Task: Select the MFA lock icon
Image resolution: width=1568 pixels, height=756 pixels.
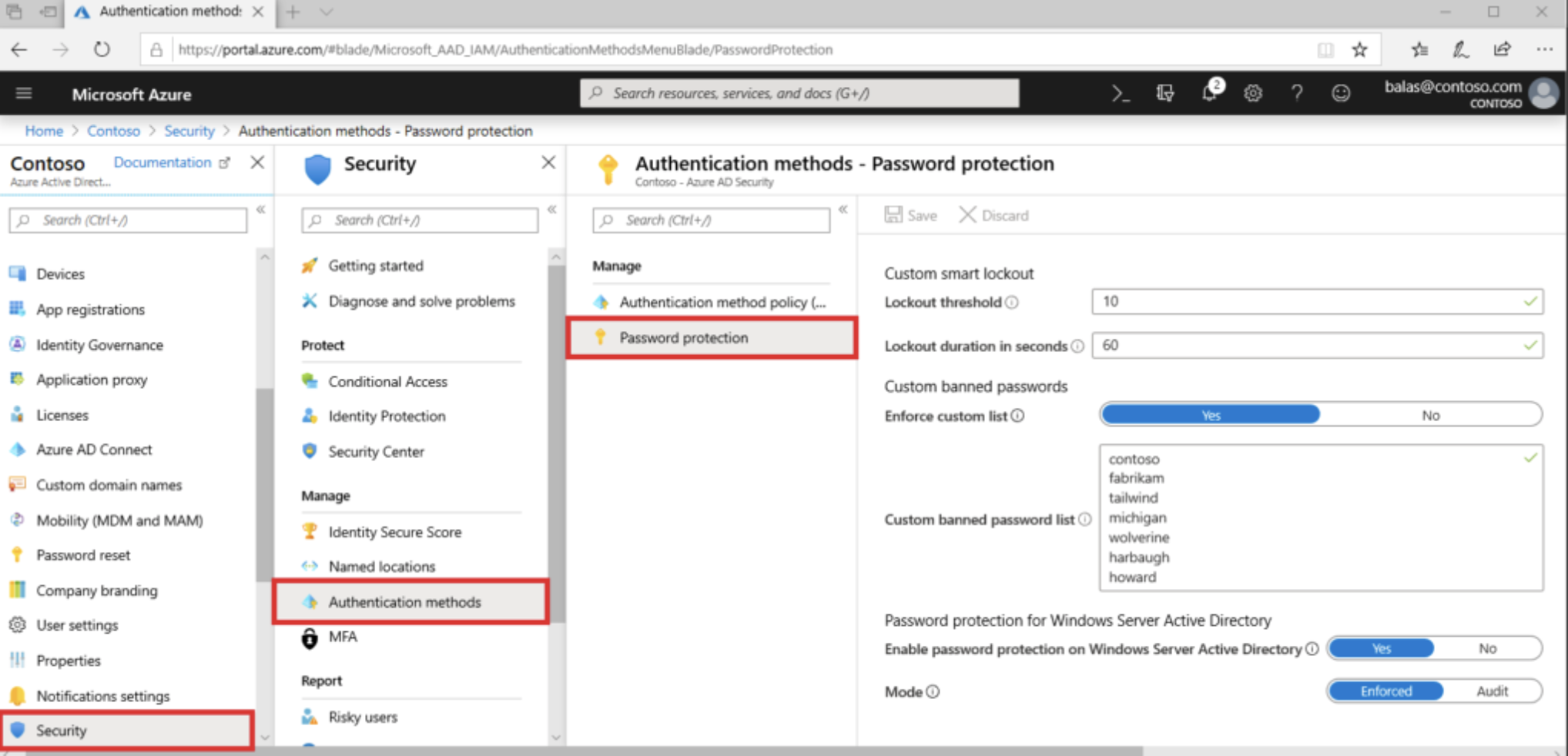Action: pos(310,637)
